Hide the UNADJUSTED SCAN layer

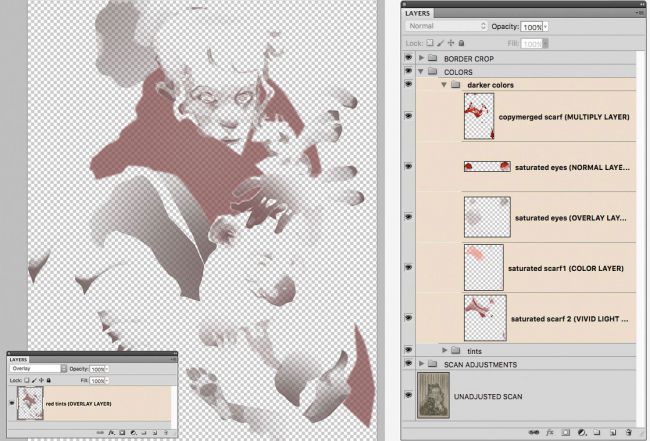point(409,394)
